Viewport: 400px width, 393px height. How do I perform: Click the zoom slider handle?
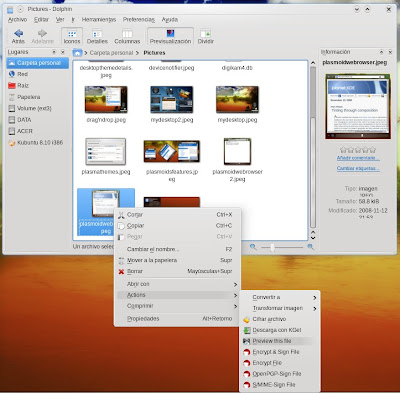[273, 247]
